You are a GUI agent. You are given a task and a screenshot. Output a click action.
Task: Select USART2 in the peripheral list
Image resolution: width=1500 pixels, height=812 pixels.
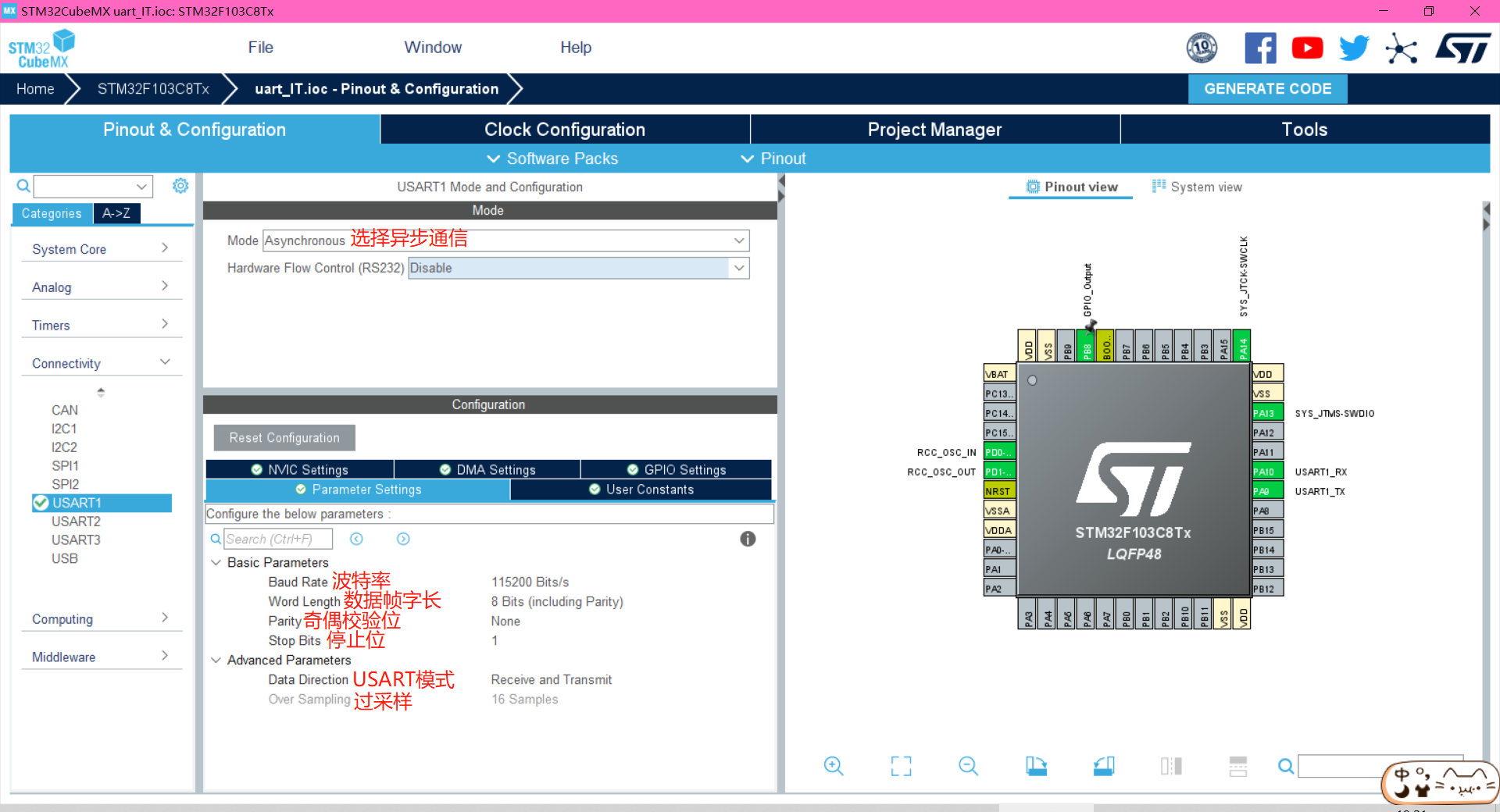(76, 522)
